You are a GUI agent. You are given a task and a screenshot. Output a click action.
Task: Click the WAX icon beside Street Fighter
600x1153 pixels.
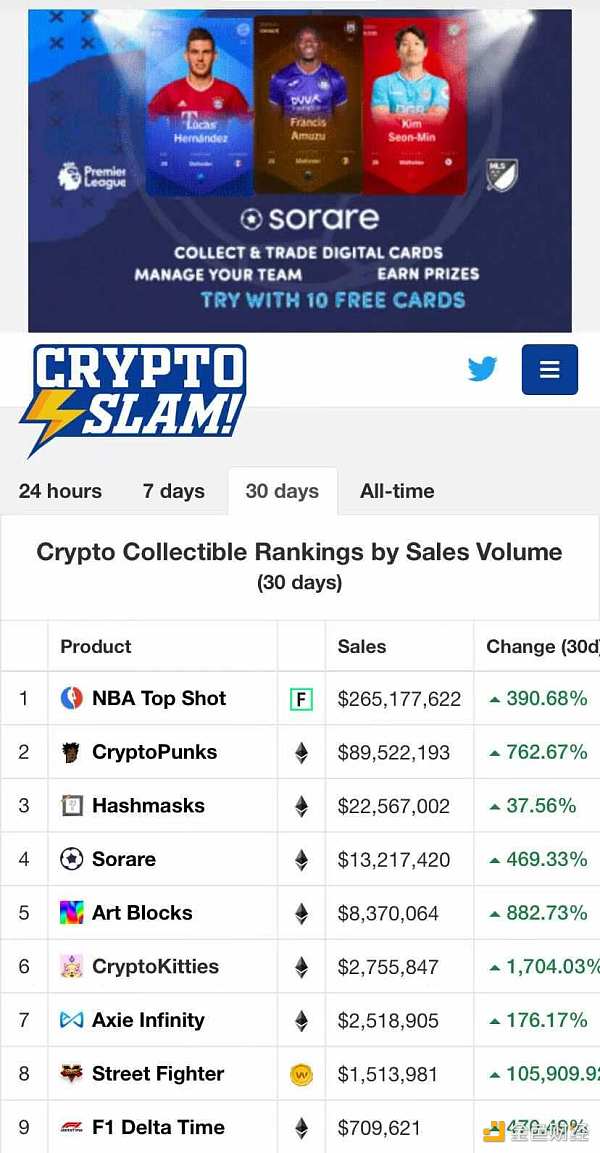(301, 1075)
